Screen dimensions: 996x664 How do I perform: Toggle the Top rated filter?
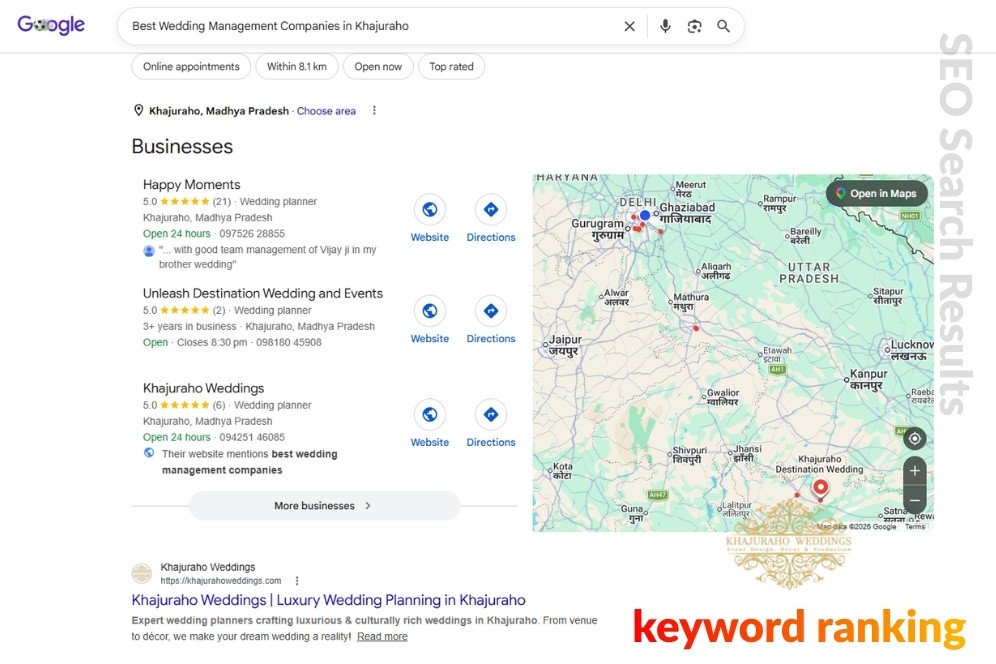[x=451, y=67]
